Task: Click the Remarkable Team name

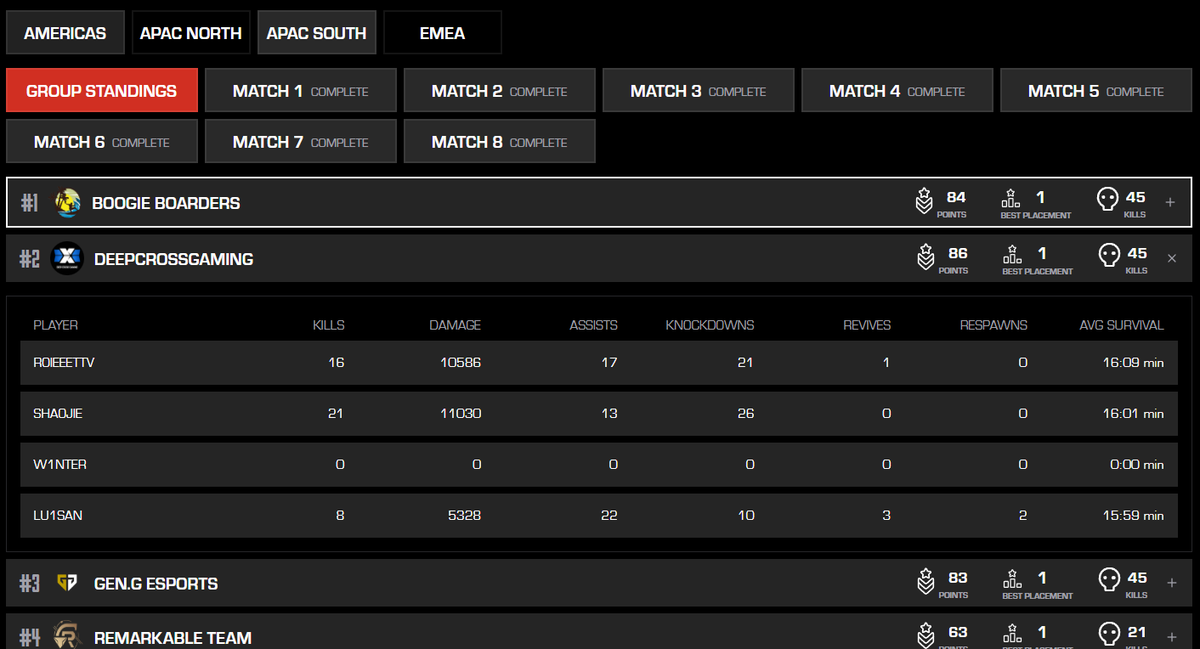Action: click(173, 637)
